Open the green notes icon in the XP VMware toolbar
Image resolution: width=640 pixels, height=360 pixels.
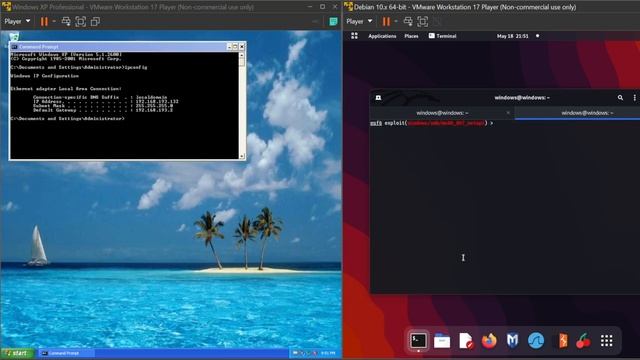tap(333, 21)
